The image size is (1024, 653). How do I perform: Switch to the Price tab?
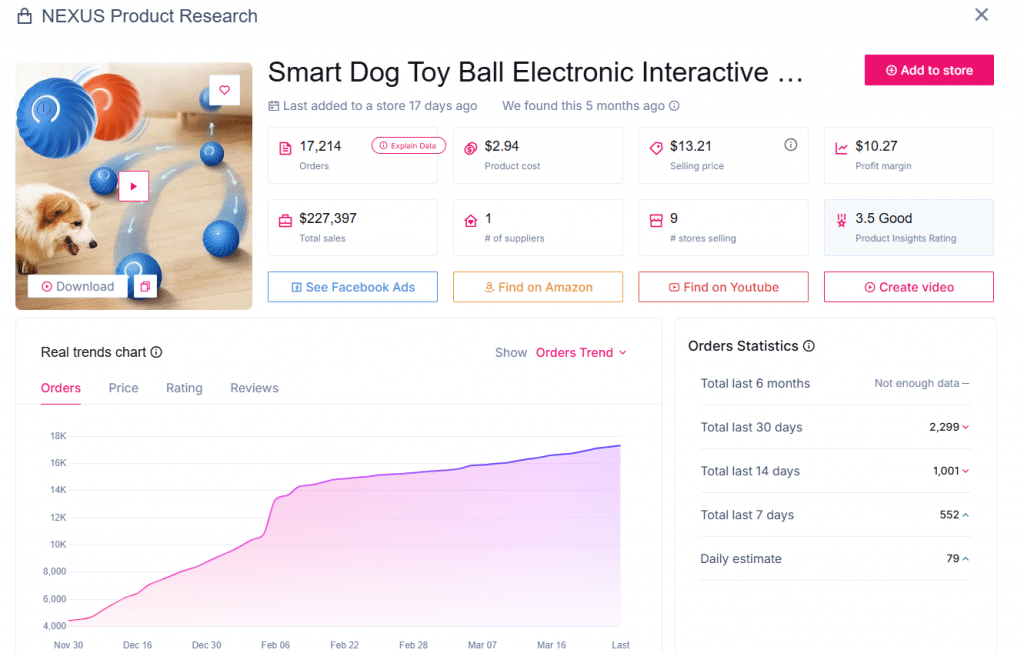pos(123,388)
